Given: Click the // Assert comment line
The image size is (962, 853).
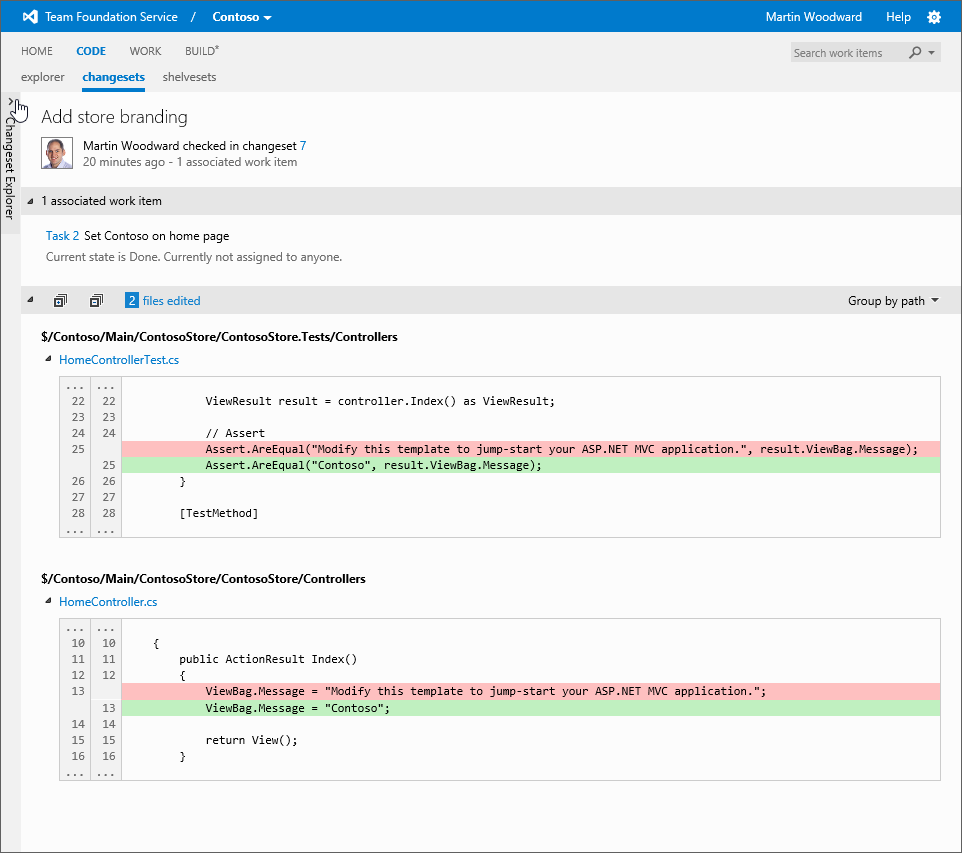Looking at the screenshot, I should point(235,433).
